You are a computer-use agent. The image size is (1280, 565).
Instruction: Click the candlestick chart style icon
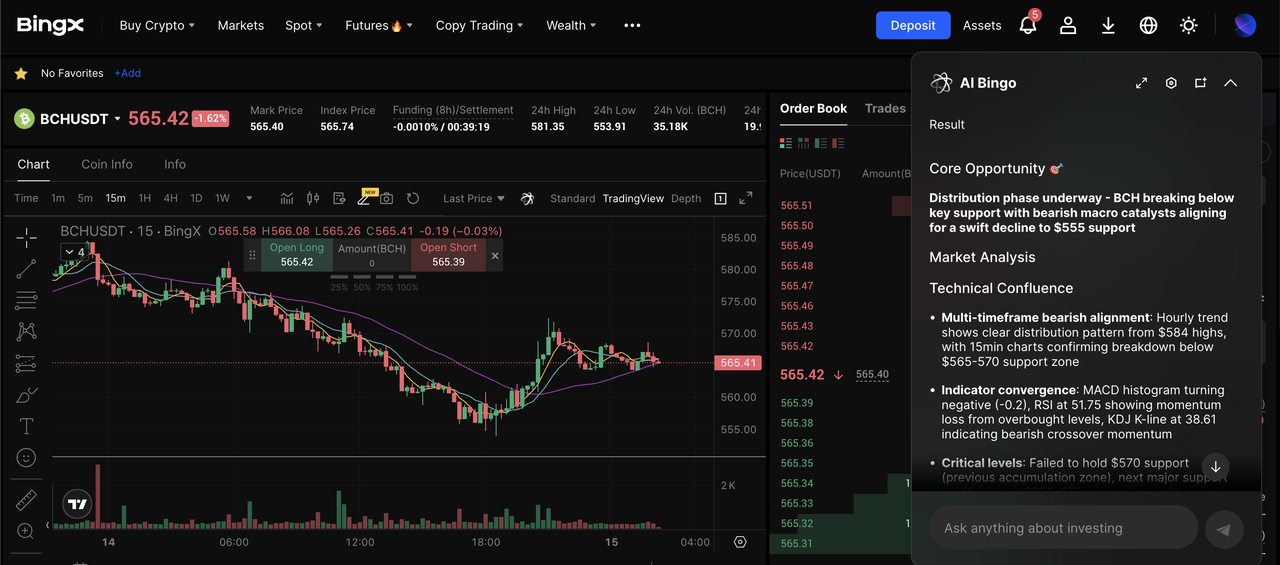pyautogui.click(x=313, y=198)
